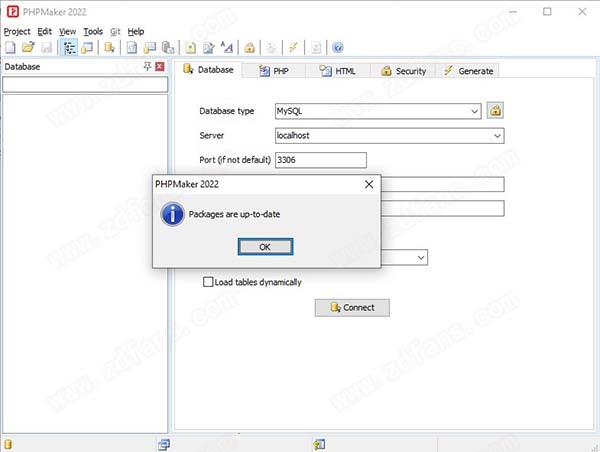
Task: Open the Edit menu
Action: 44,31
